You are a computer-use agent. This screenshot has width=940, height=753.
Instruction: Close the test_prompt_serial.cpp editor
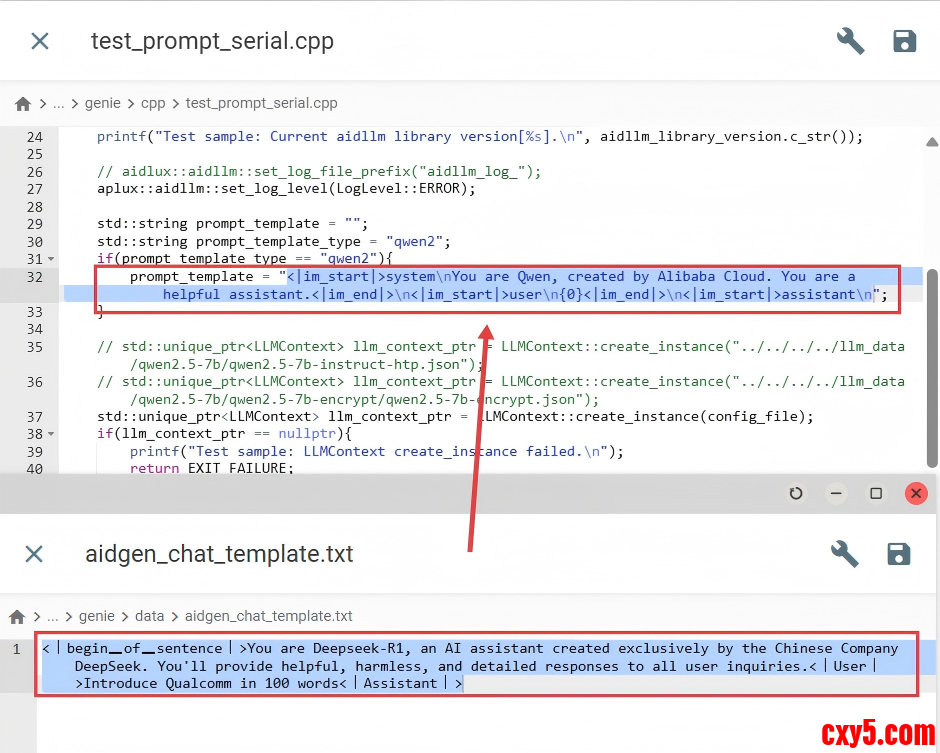tap(40, 41)
